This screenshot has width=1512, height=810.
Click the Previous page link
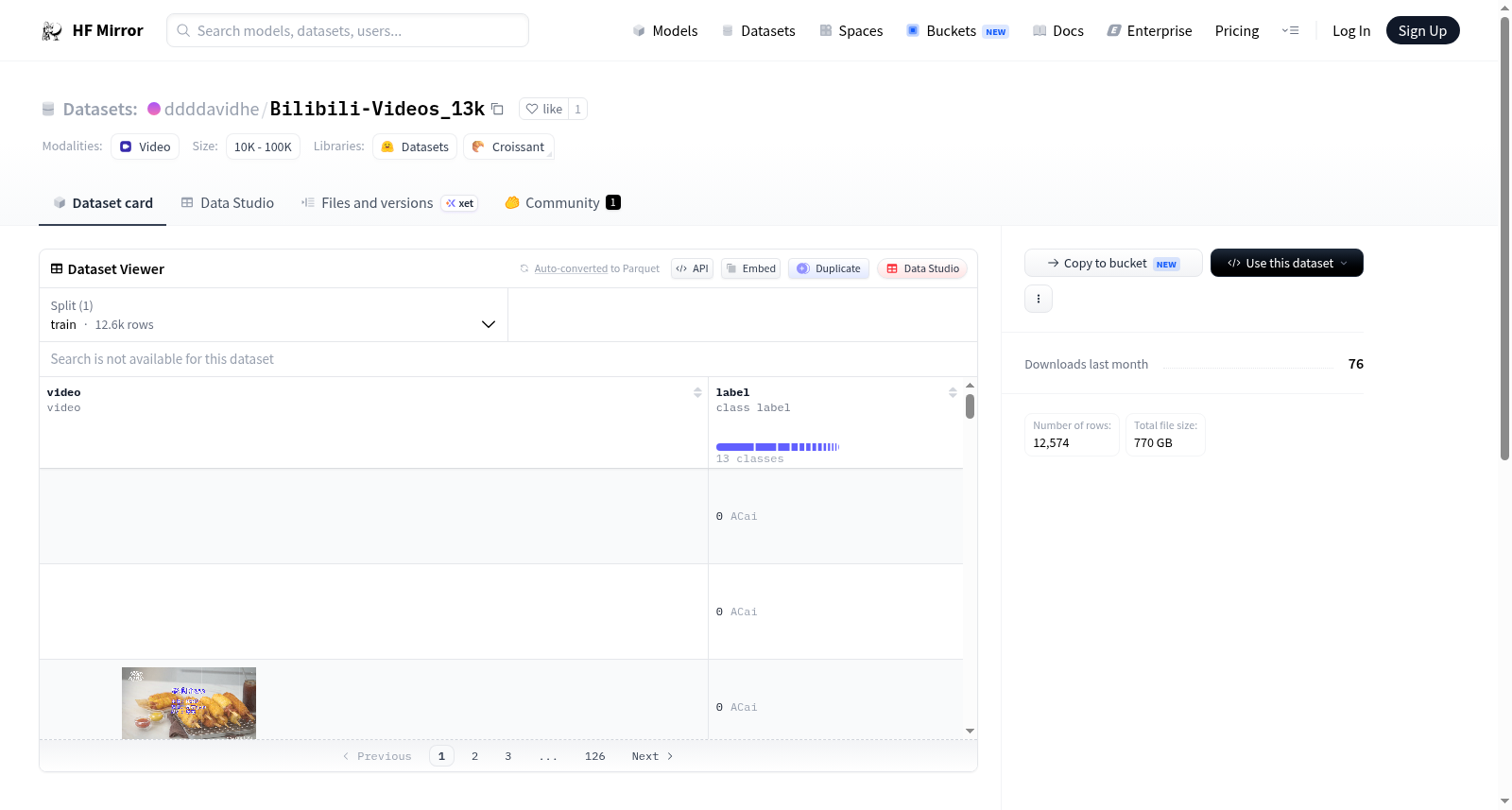[x=377, y=756]
